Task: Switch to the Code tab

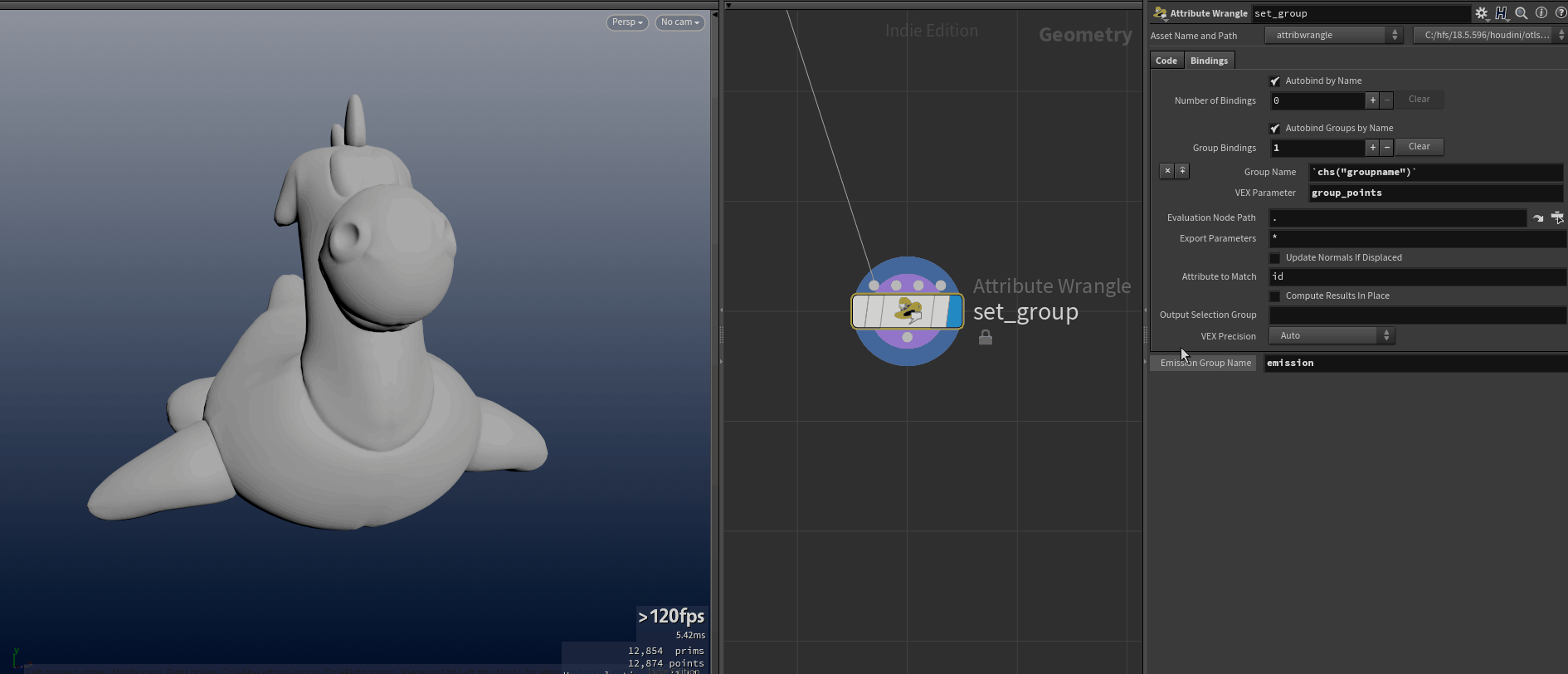Action: pyautogui.click(x=1166, y=61)
